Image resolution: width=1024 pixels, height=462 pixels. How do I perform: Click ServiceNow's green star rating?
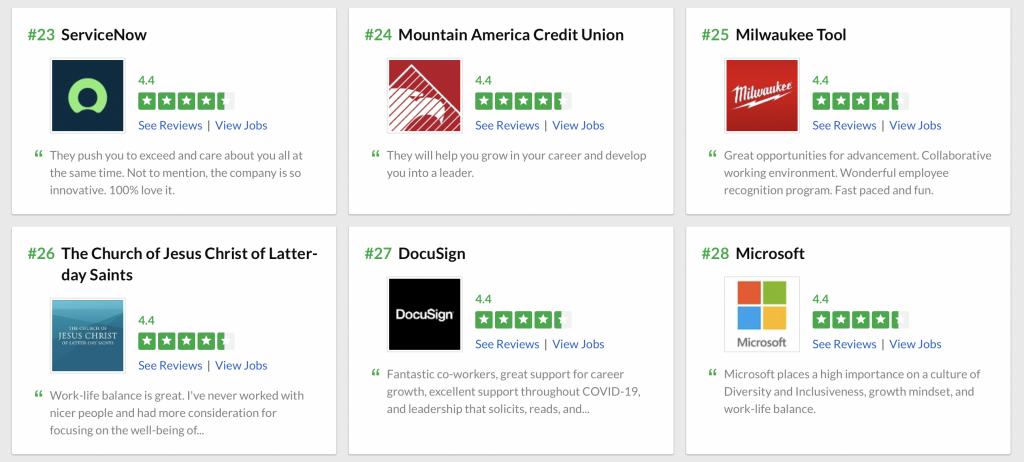[x=186, y=101]
